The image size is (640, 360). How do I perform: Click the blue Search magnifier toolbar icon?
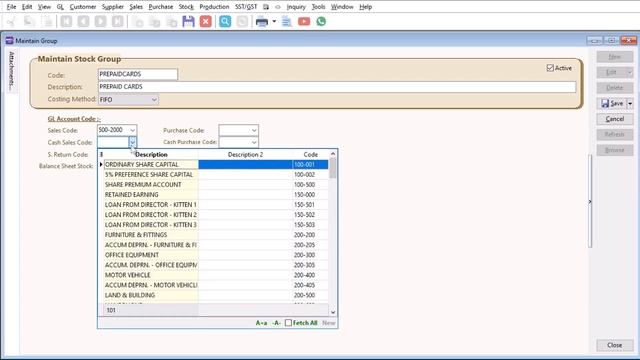[x=225, y=22]
